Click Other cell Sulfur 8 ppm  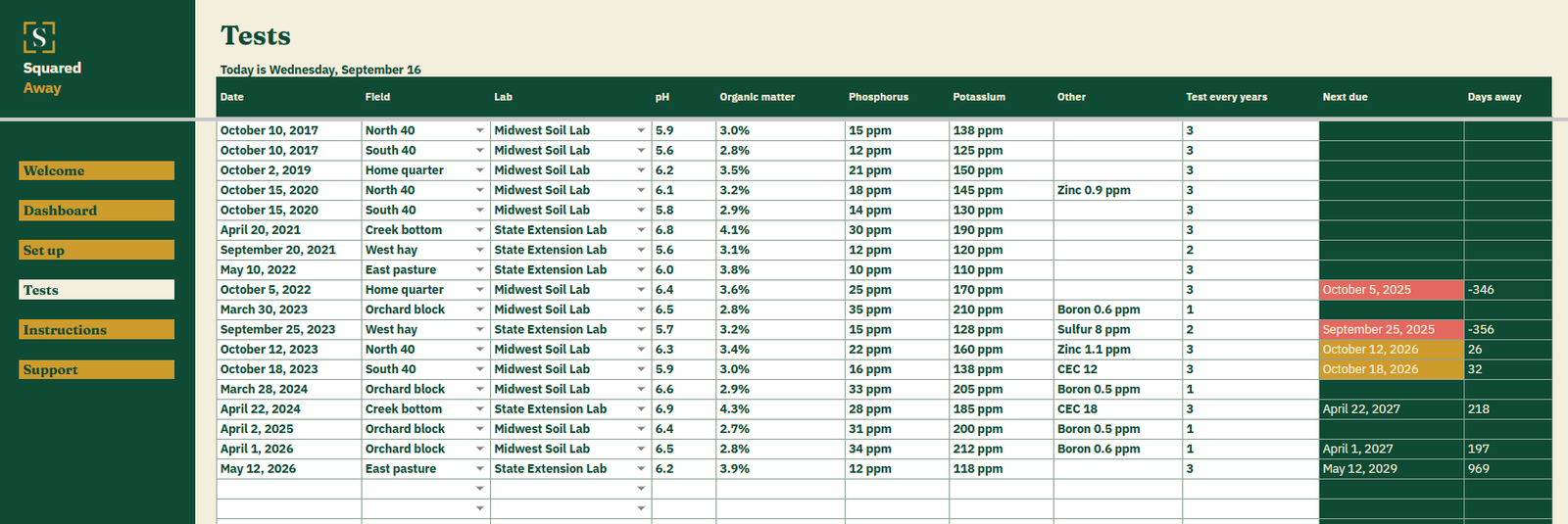[1118, 329]
